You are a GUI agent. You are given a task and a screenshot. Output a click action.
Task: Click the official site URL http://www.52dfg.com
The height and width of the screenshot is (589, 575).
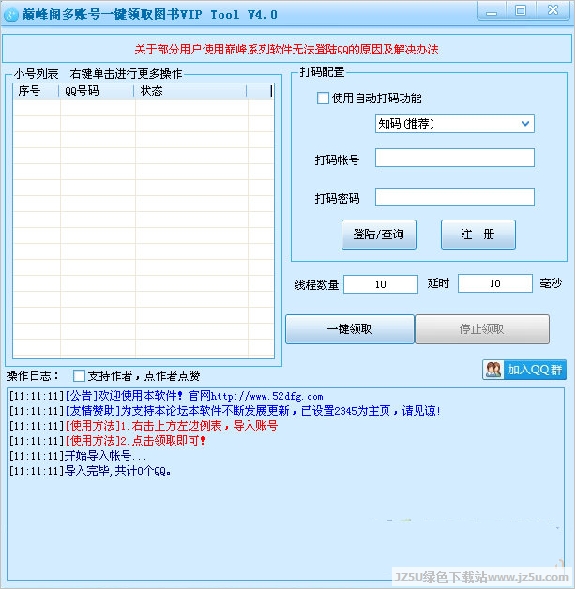(267, 396)
